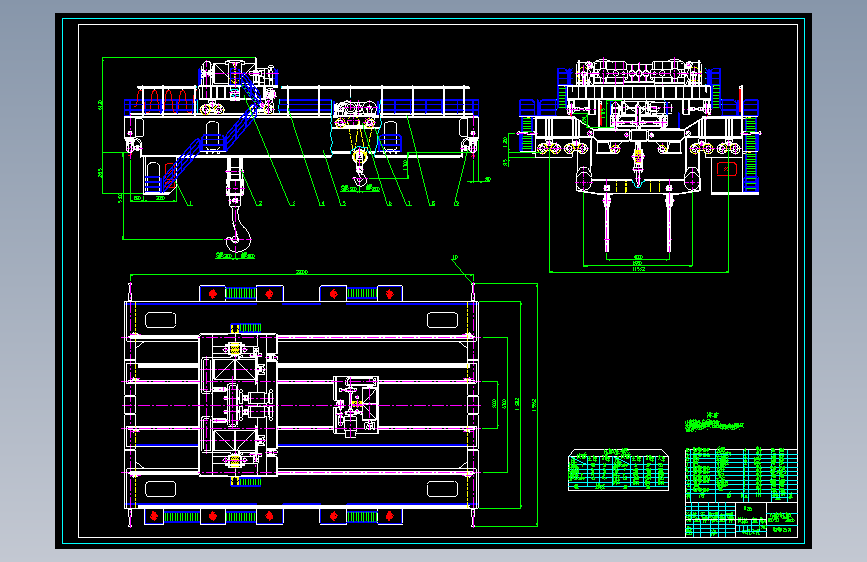867x562 pixels.
Task: Click balloon label 1 under the front view
Action: click(x=191, y=204)
